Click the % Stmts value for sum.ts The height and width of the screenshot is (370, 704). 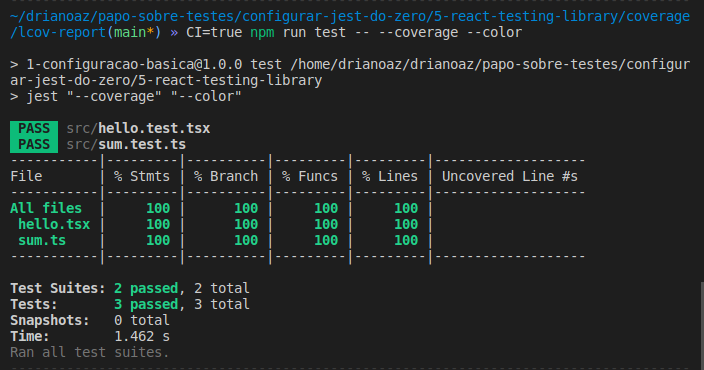point(158,240)
